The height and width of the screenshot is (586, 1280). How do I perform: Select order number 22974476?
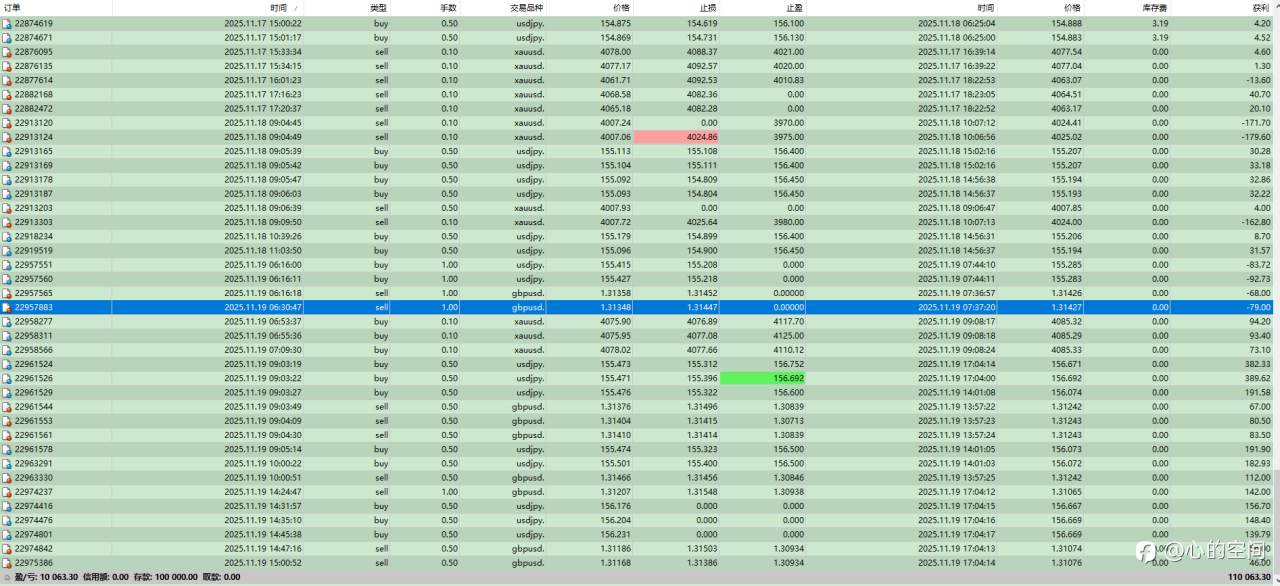point(34,520)
